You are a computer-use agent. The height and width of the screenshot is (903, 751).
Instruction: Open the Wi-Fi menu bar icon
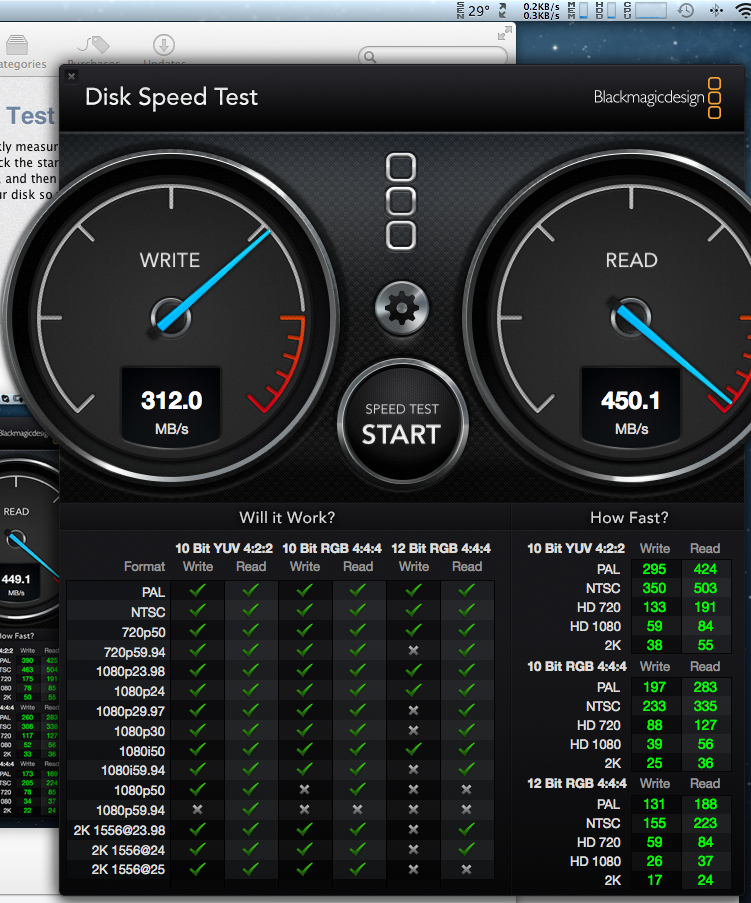pyautogui.click(x=744, y=10)
